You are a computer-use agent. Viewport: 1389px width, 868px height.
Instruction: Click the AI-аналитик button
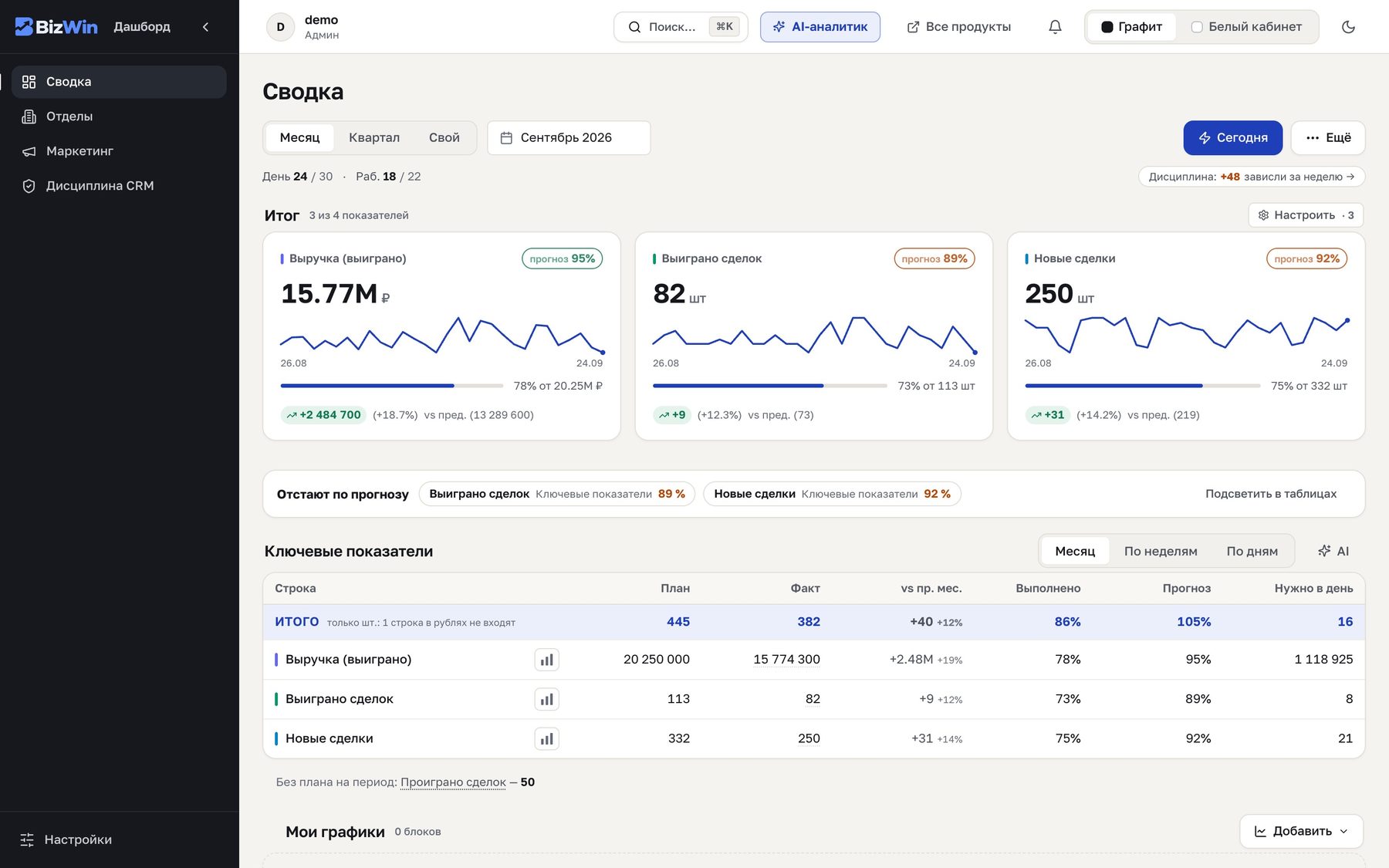pyautogui.click(x=820, y=27)
